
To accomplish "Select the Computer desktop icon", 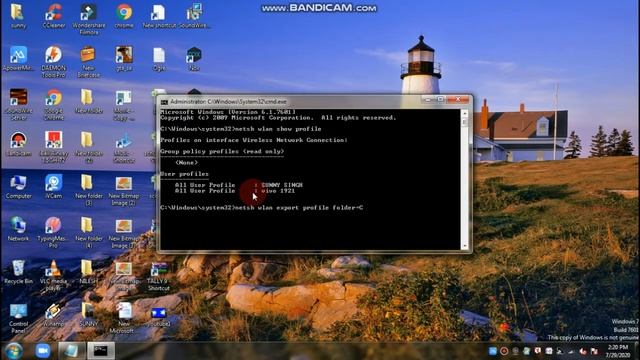I will (18, 187).
